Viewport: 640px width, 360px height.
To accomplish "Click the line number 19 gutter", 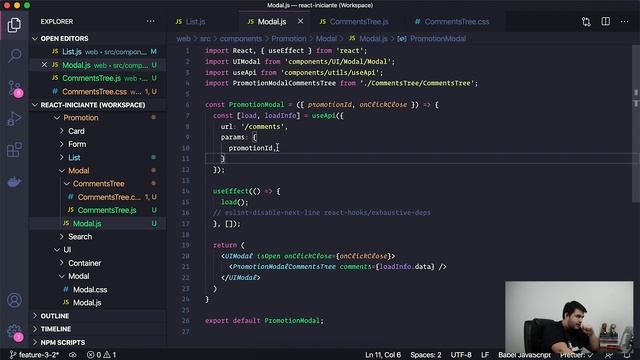I will pos(186,245).
